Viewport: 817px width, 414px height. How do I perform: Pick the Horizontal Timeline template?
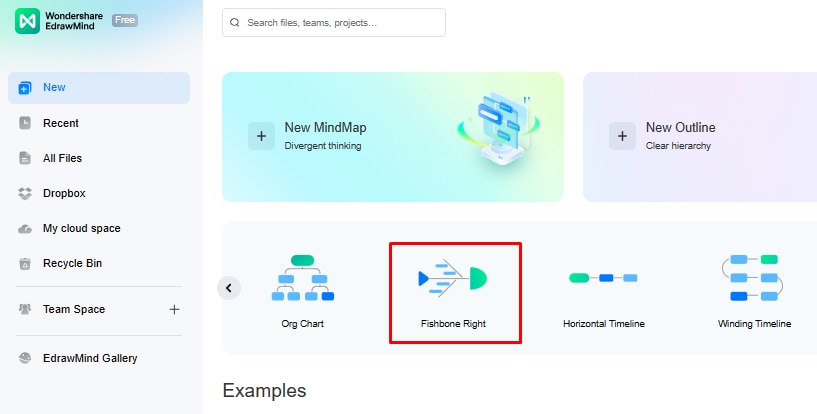[x=603, y=288]
